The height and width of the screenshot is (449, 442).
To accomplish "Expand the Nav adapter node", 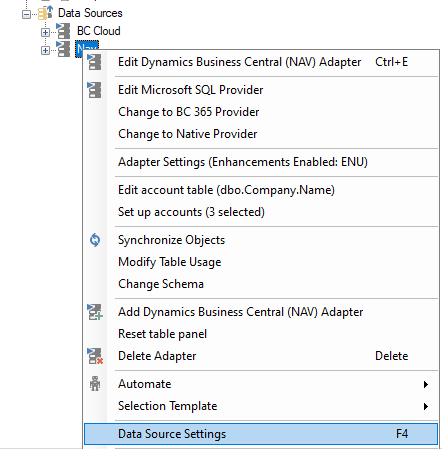I will click(45, 50).
